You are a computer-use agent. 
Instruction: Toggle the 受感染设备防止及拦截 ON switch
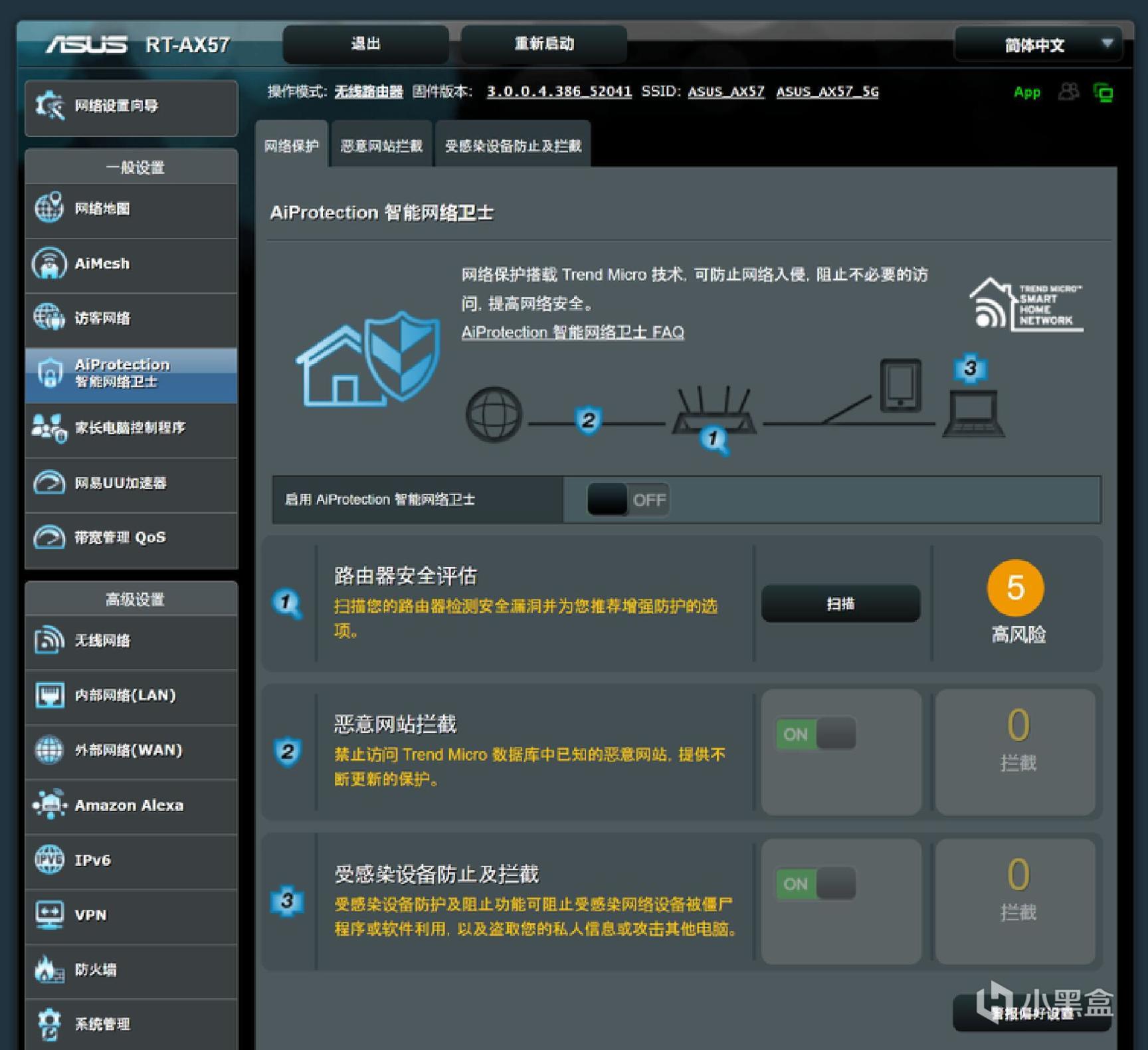click(816, 884)
